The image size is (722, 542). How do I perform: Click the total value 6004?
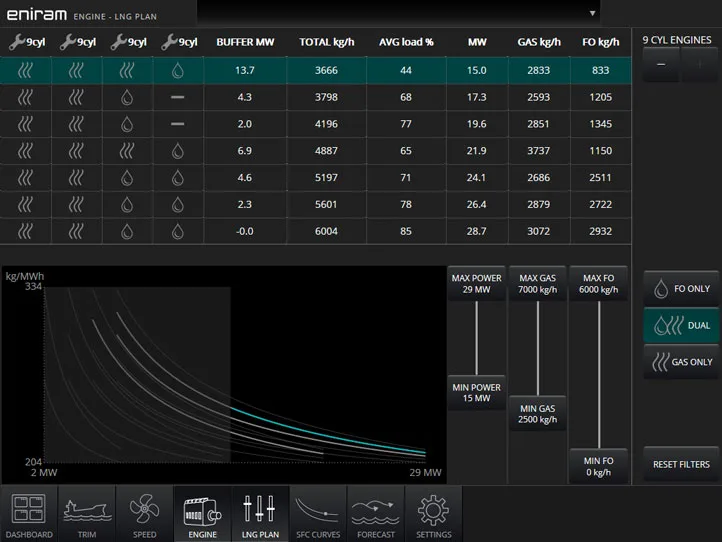pos(326,231)
